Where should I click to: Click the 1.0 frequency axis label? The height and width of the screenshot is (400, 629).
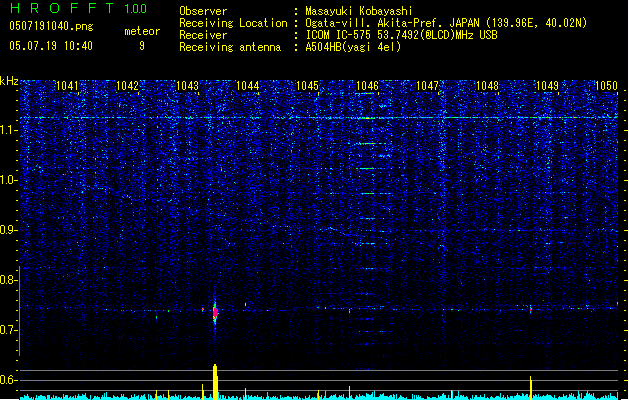pos(9,180)
